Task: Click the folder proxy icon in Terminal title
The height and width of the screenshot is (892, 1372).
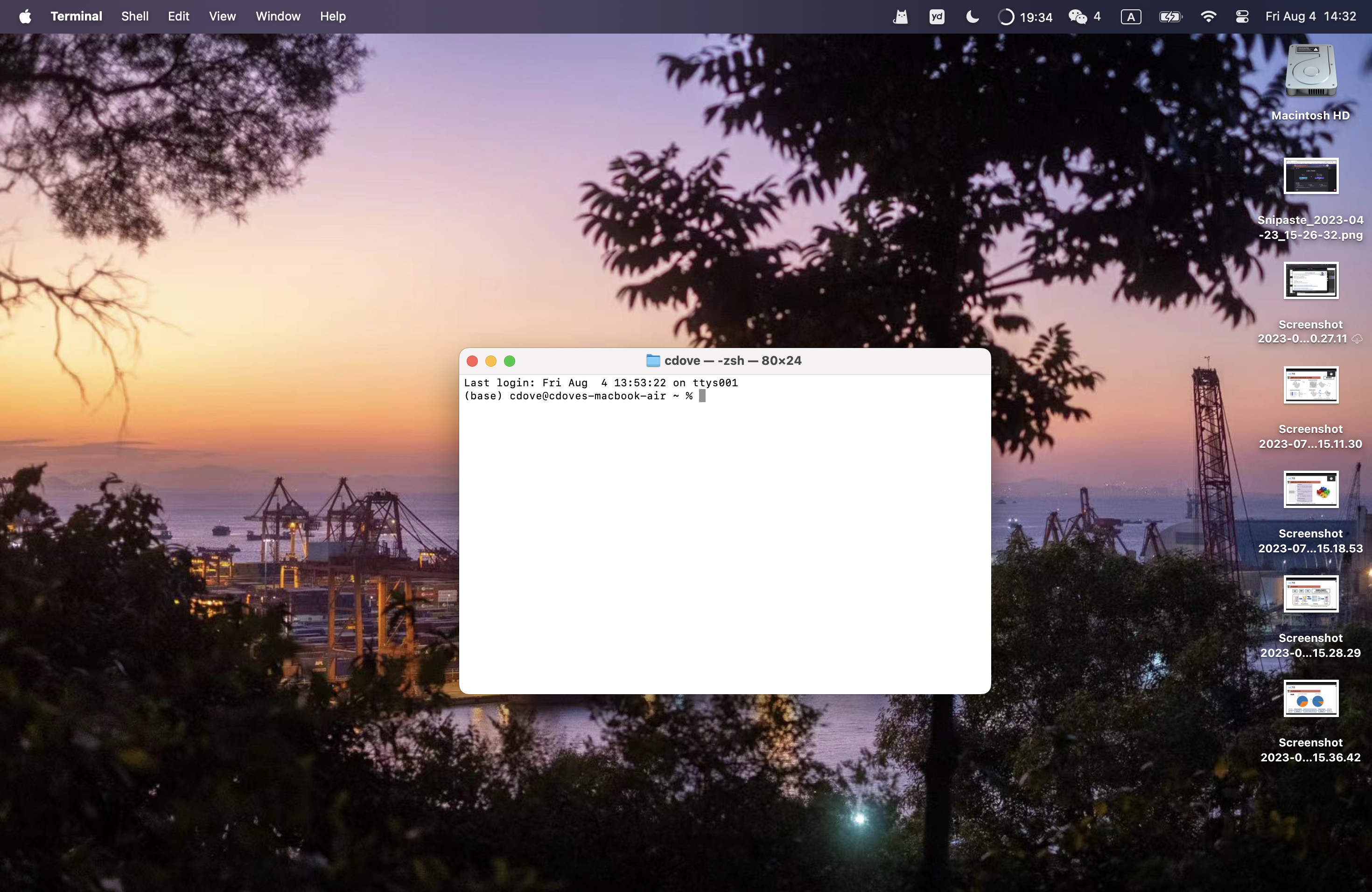Action: 652,361
